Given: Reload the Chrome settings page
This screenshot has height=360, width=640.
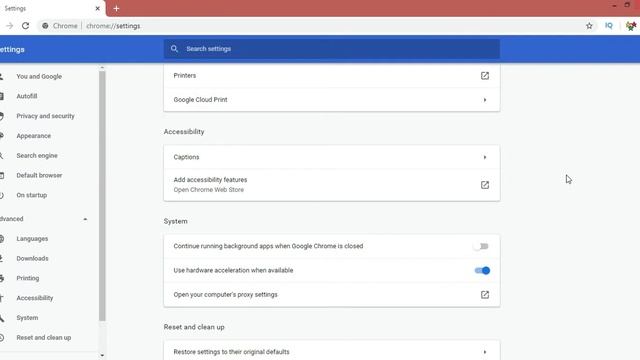Looking at the screenshot, I should coord(25,26).
